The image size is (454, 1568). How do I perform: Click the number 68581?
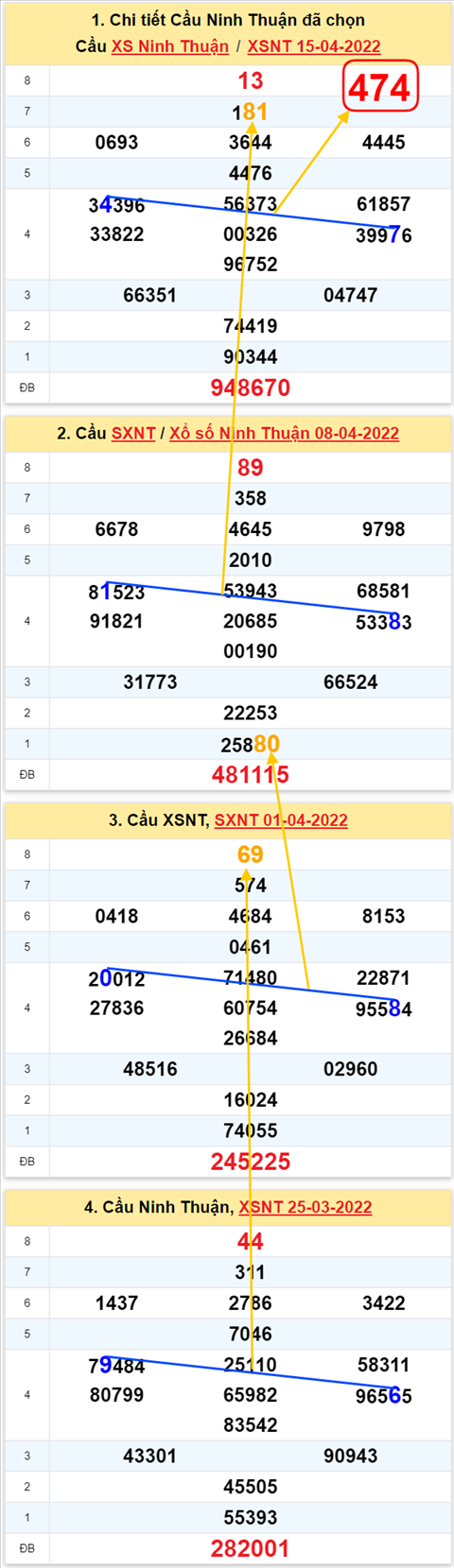tap(384, 592)
